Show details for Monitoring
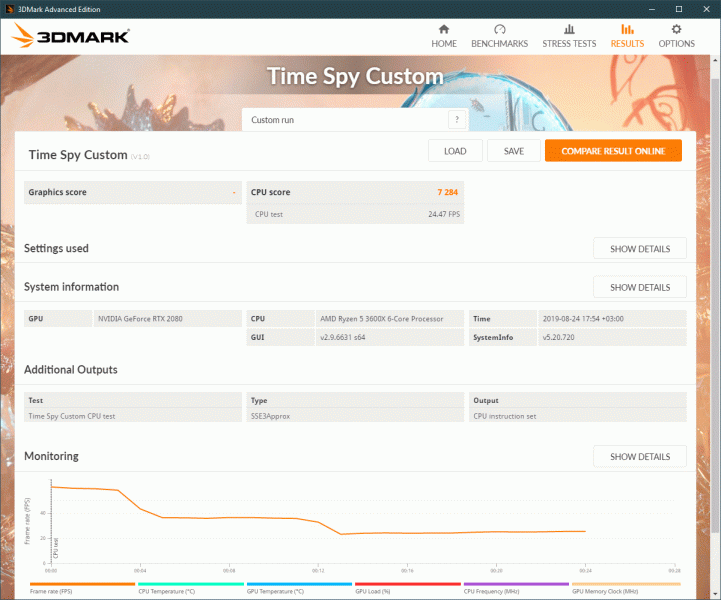This screenshot has height=600, width=721. click(x=640, y=457)
